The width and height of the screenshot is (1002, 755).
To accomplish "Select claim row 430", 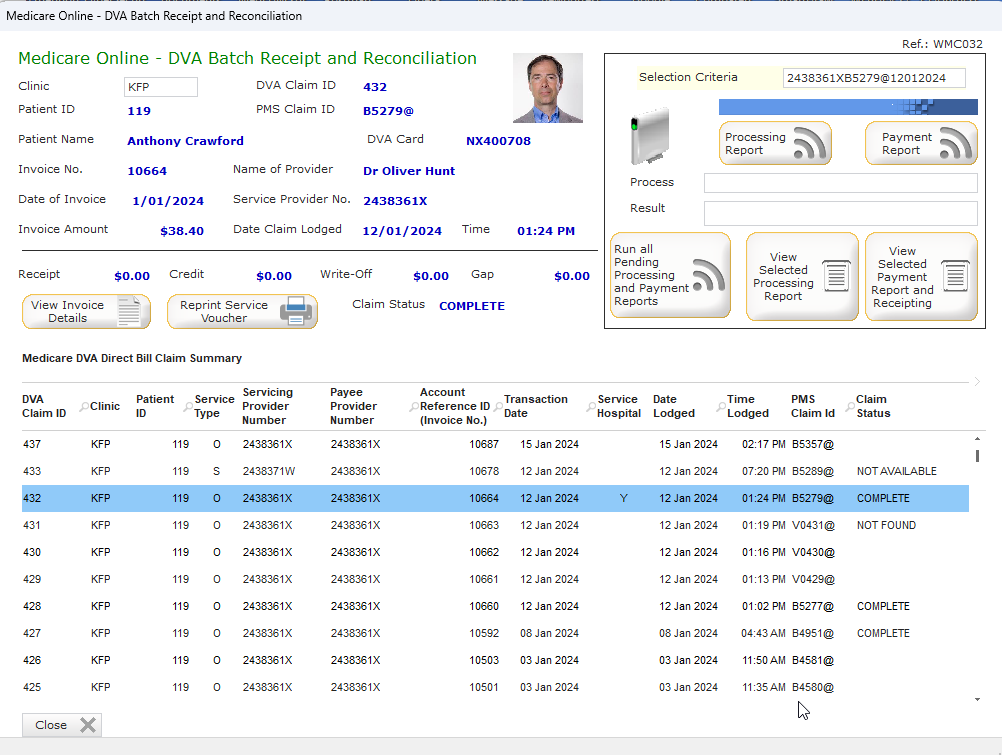I will (x=495, y=552).
